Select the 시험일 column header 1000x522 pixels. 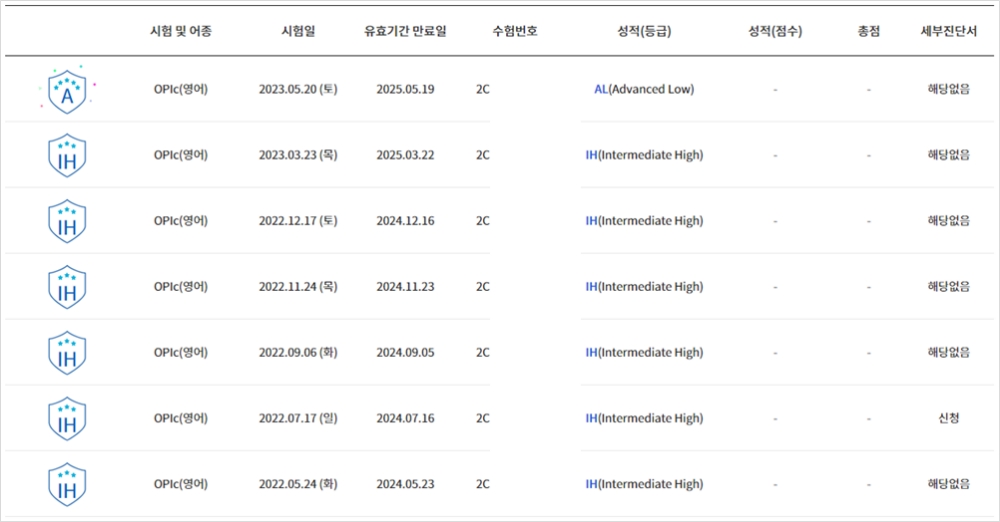298,31
